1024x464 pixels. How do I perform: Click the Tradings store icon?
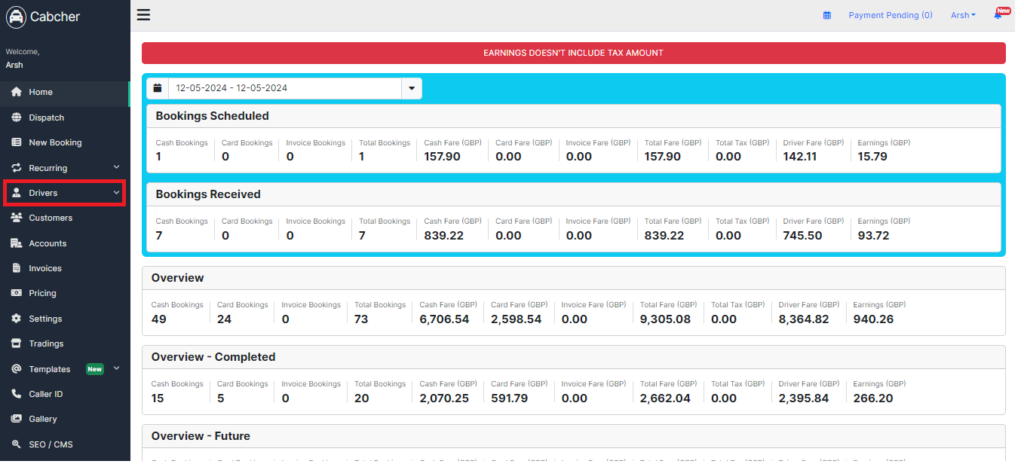(17, 343)
